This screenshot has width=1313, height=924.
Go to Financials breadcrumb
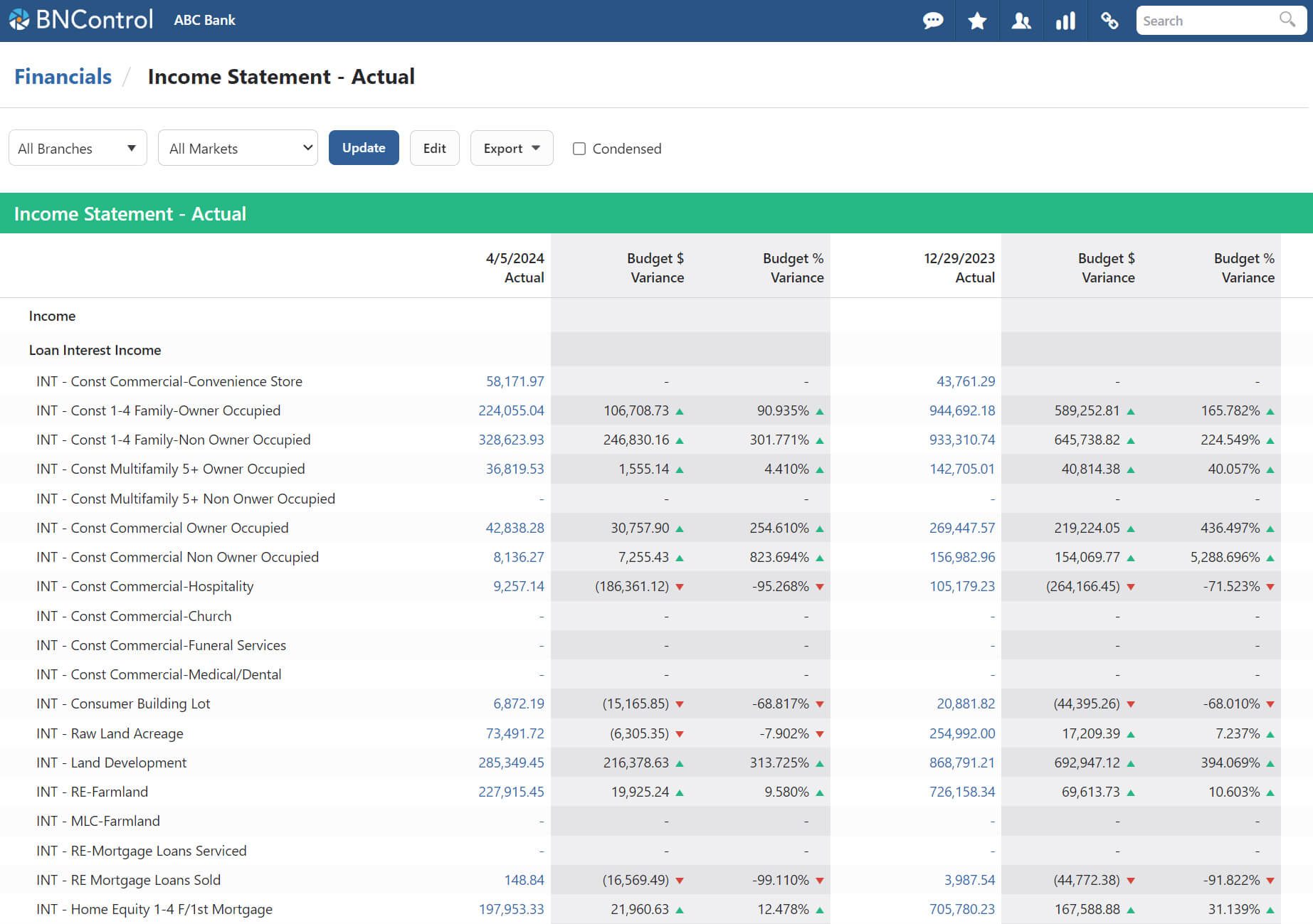[63, 77]
